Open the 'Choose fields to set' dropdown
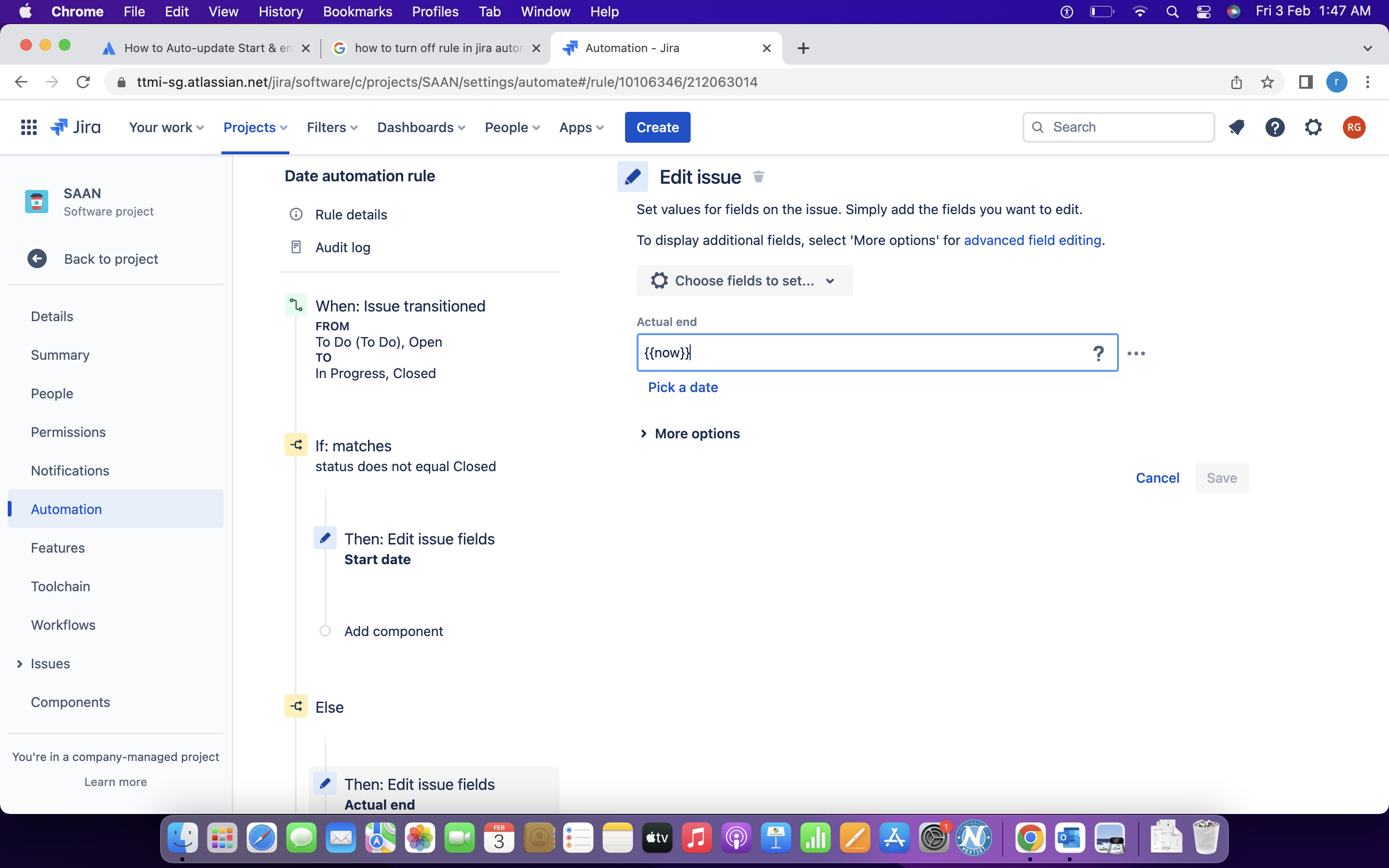 (744, 281)
